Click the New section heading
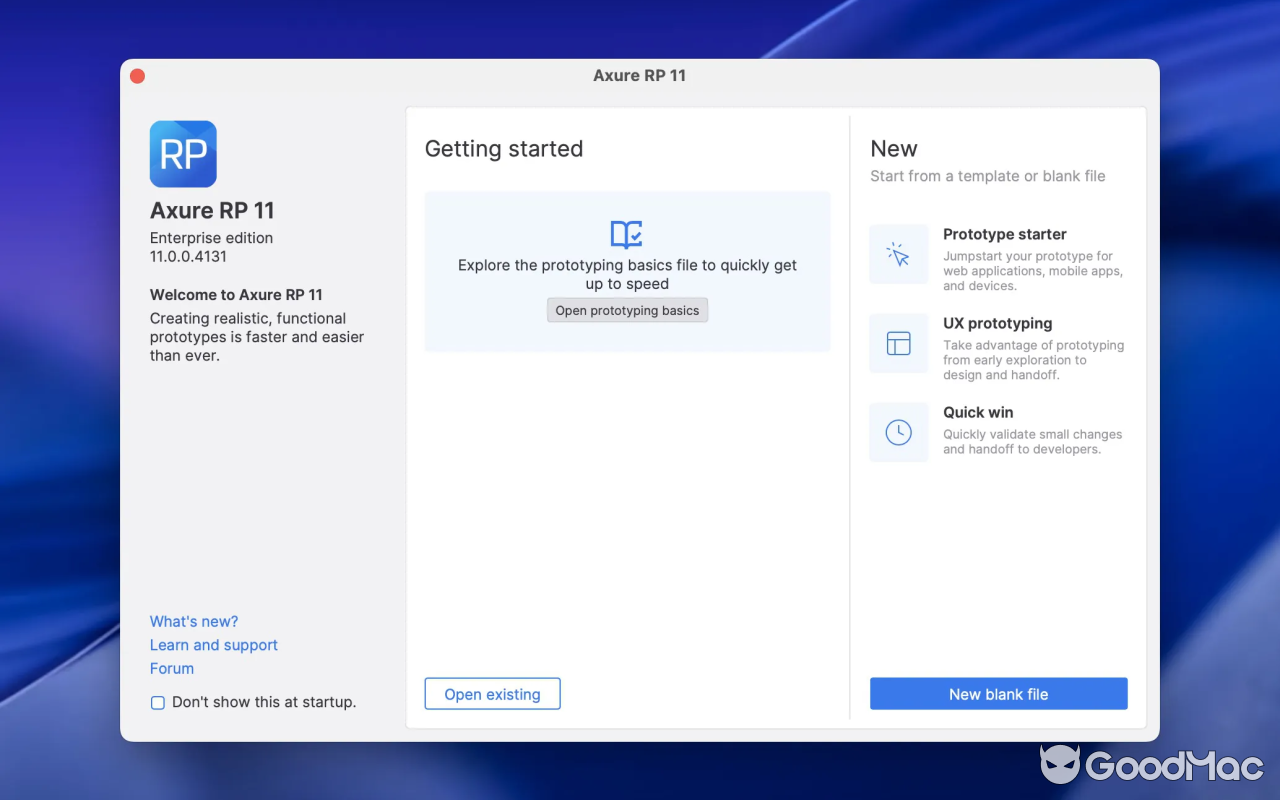Viewport: 1280px width, 800px height. click(893, 148)
